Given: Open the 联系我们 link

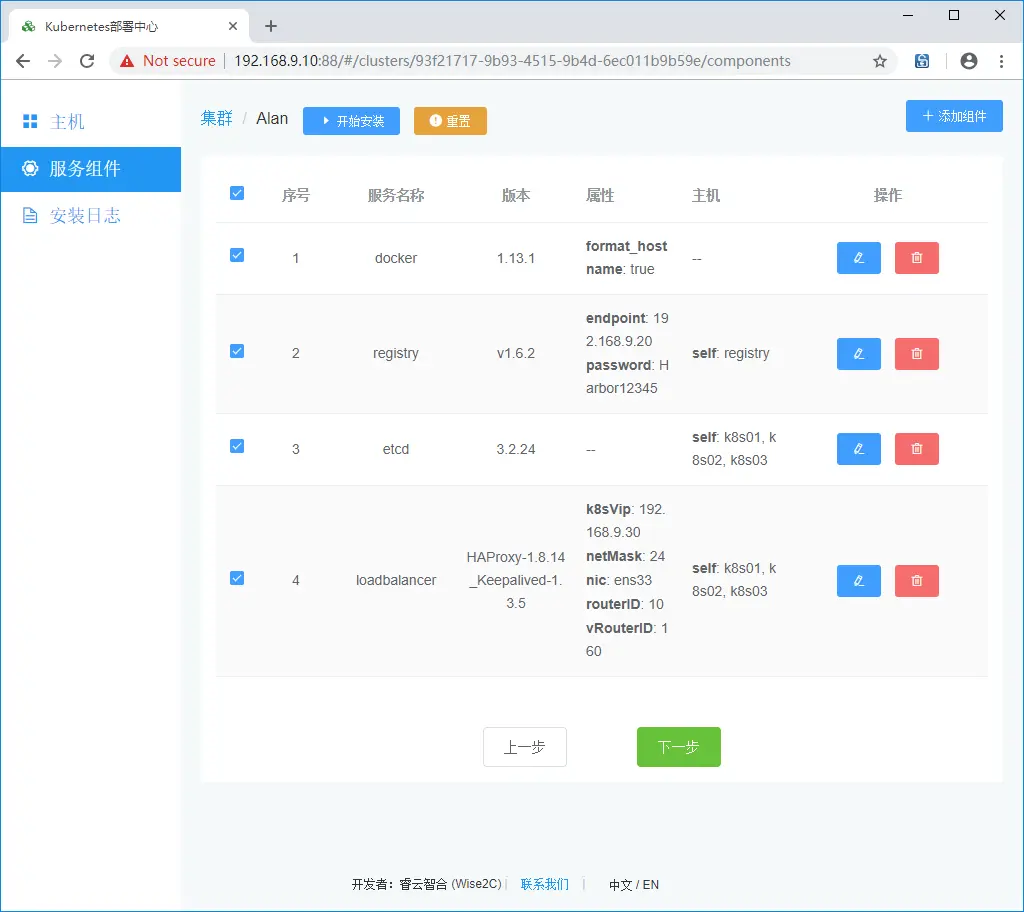Looking at the screenshot, I should (x=544, y=884).
